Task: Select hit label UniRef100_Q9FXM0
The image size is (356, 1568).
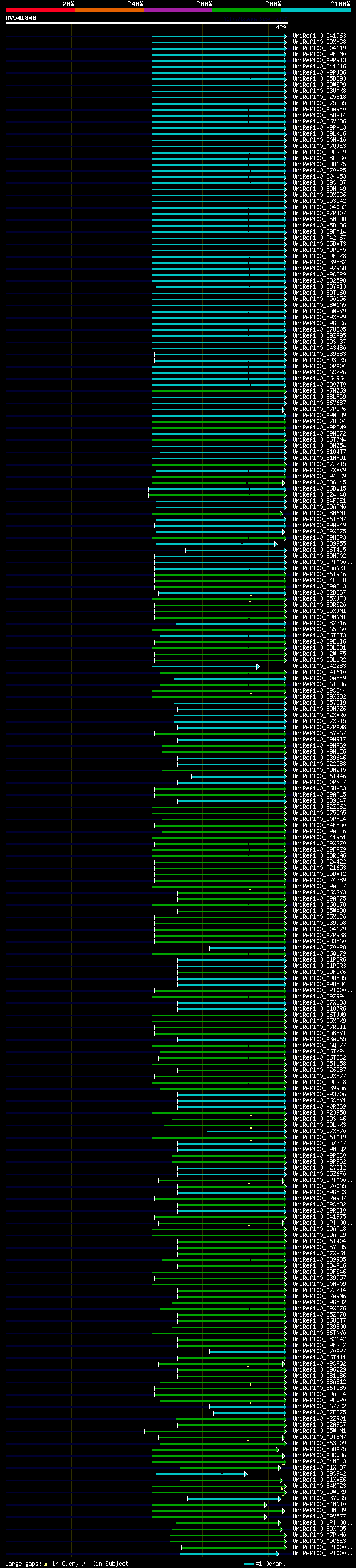Action: [x=319, y=54]
